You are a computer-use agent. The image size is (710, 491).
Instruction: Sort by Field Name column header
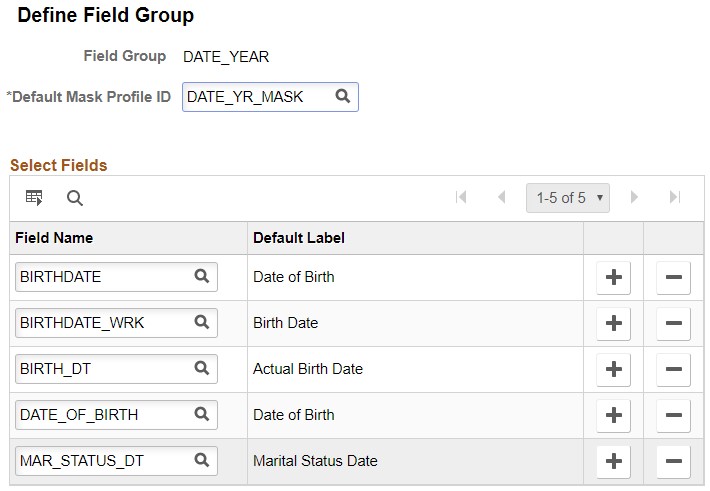[x=56, y=238]
